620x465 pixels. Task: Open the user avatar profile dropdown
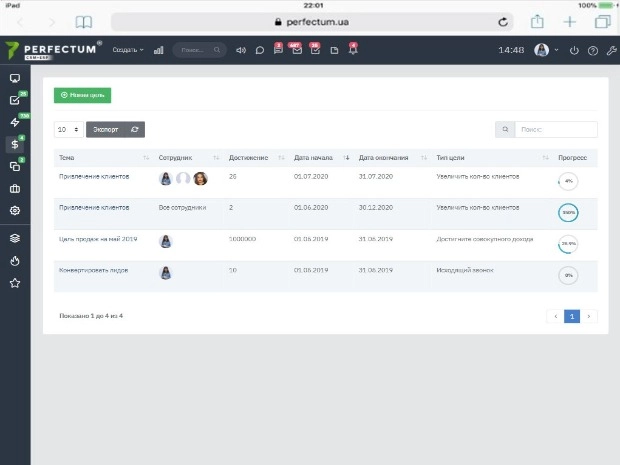(546, 50)
